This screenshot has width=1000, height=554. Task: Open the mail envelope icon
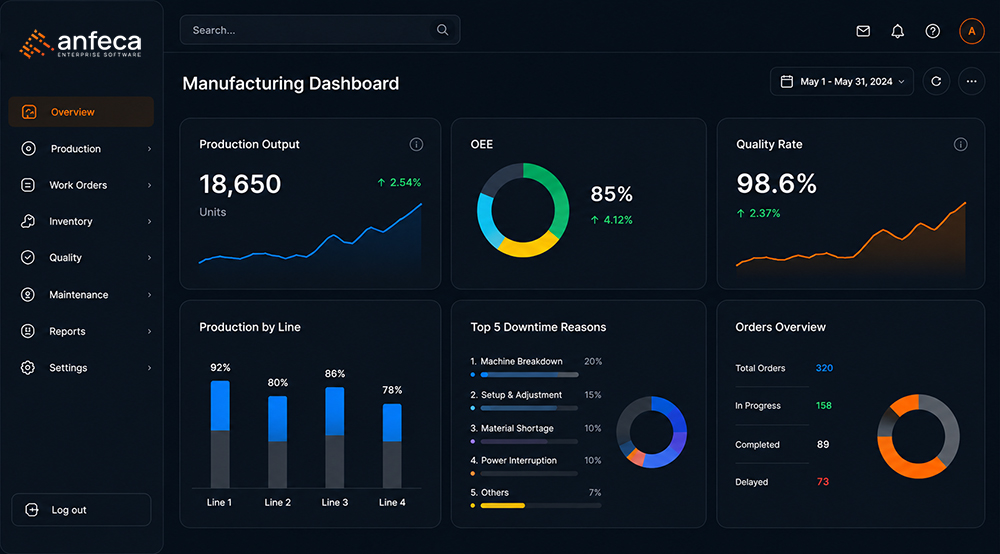coord(863,31)
